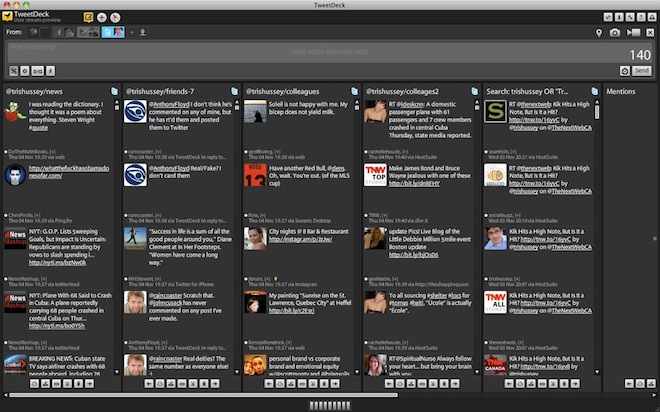Select the @trishussey/colleagues column title
Viewport: 660px width, 412px height.
point(282,91)
